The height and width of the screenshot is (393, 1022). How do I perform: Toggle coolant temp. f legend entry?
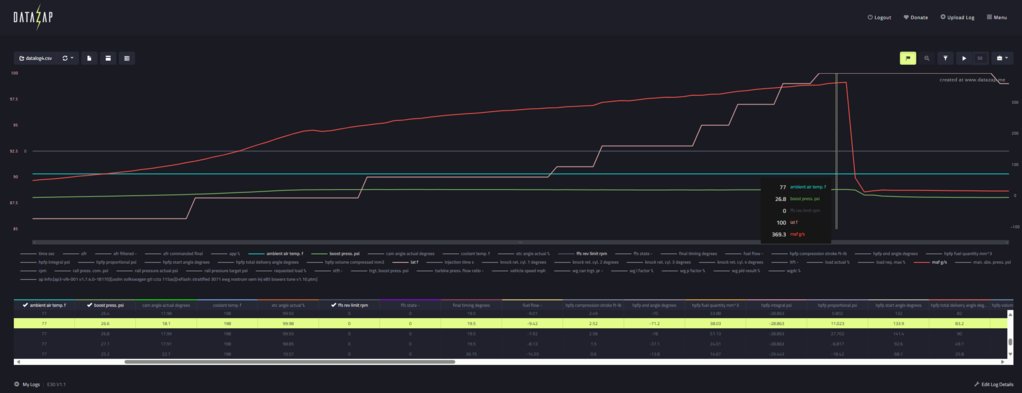tap(466, 254)
